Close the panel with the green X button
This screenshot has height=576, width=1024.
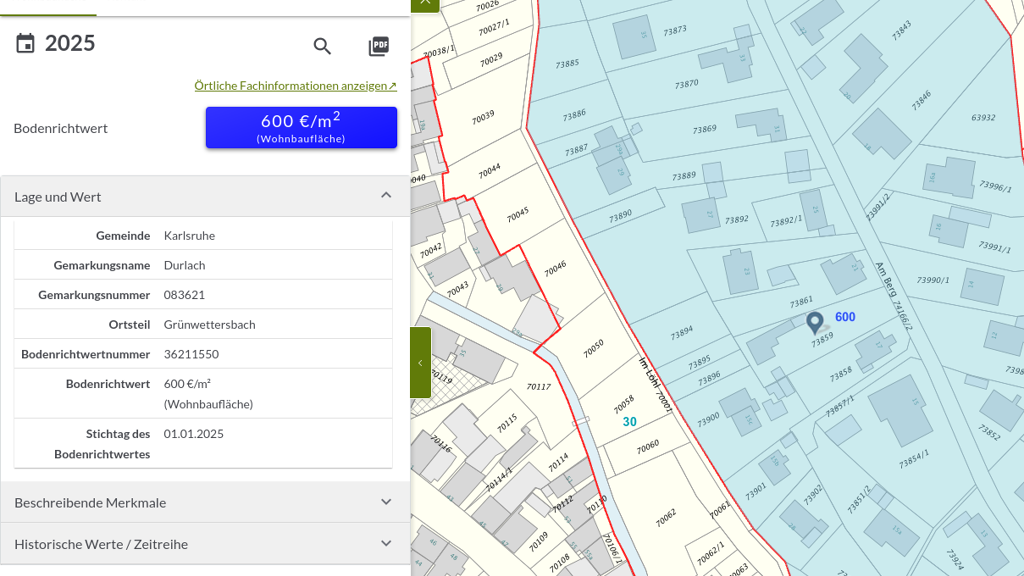(425, 3)
